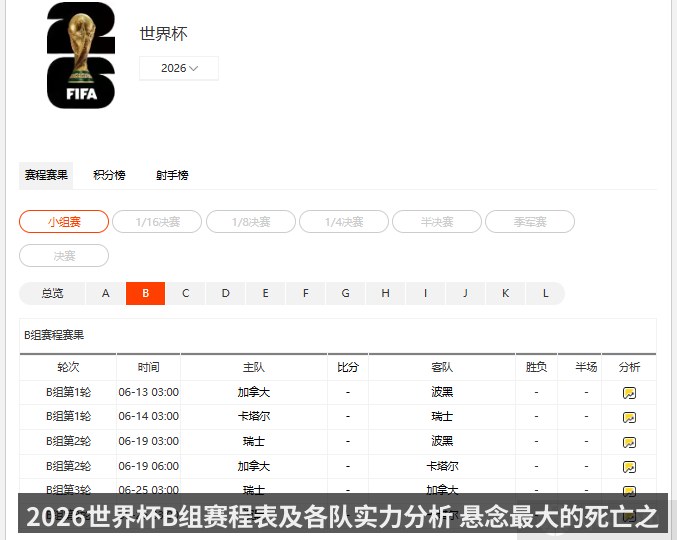Choose group G tab
This screenshot has width=677, height=540.
(345, 294)
